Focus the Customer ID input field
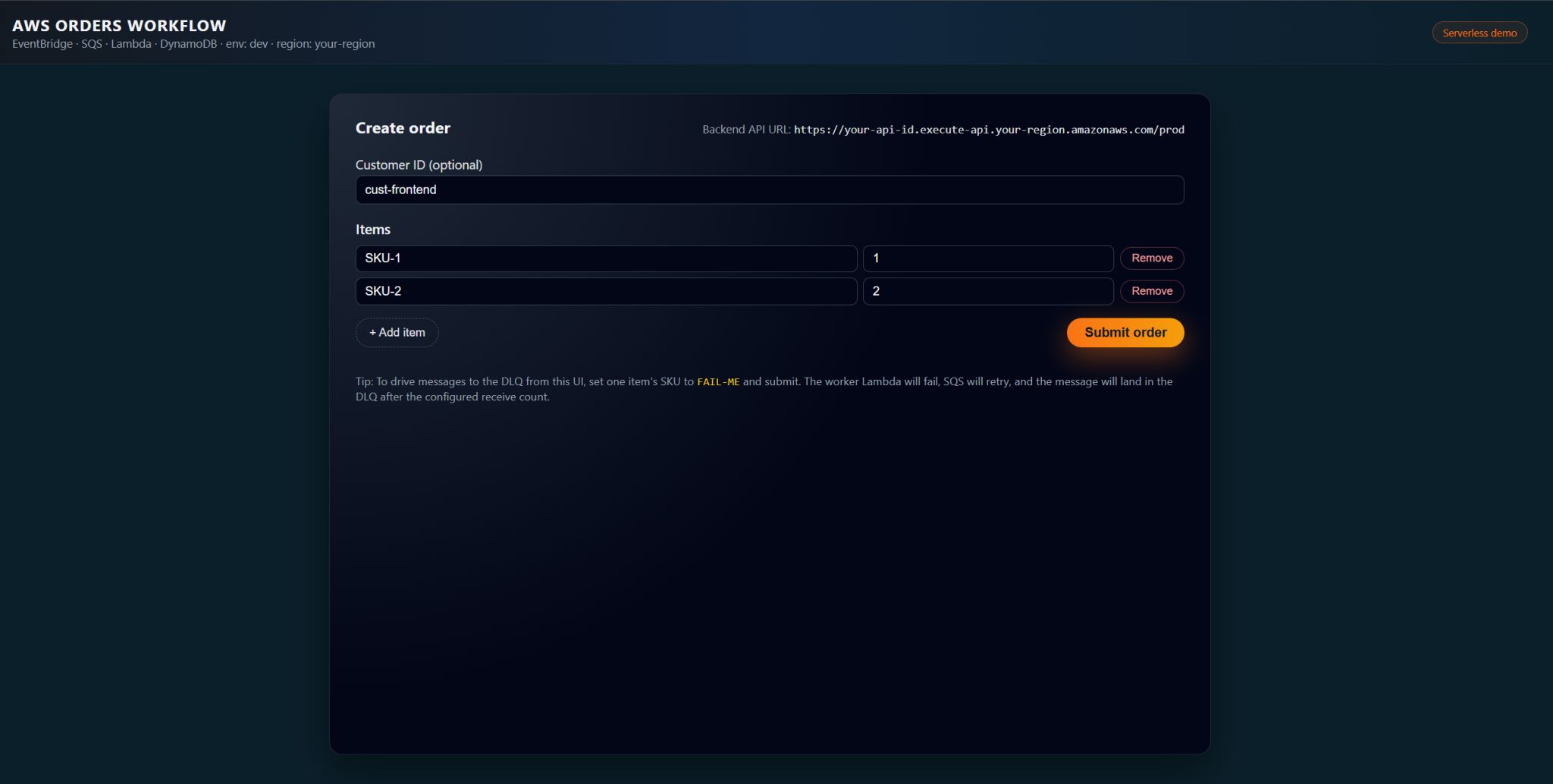 pos(770,190)
